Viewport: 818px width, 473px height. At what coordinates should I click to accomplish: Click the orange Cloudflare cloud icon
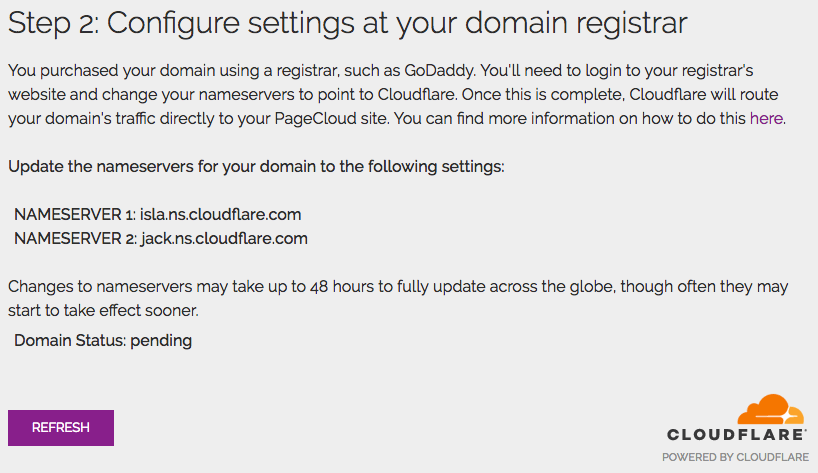click(x=770, y=410)
